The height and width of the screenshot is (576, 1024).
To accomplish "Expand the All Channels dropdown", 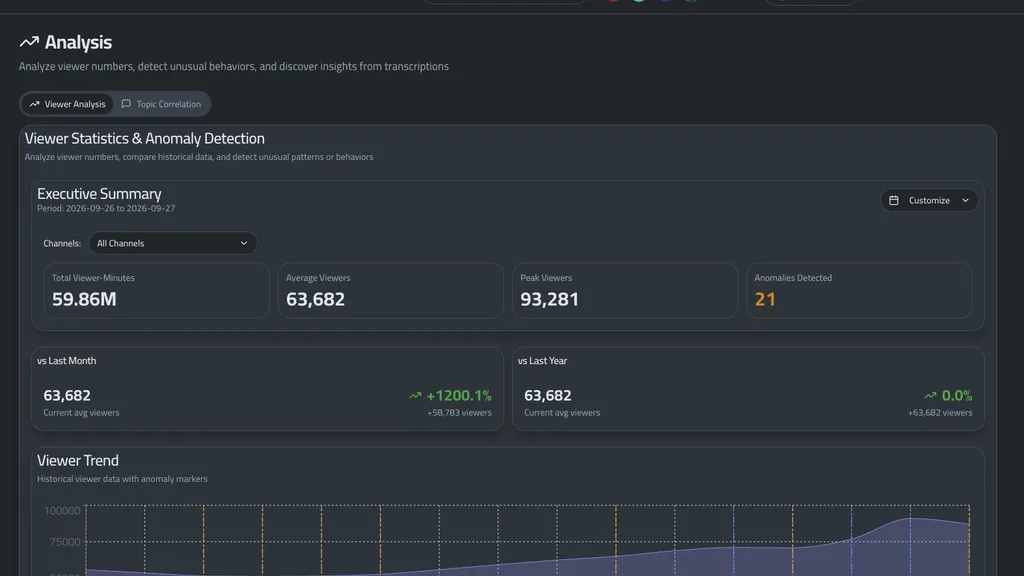I will pyautogui.click(x=172, y=244).
